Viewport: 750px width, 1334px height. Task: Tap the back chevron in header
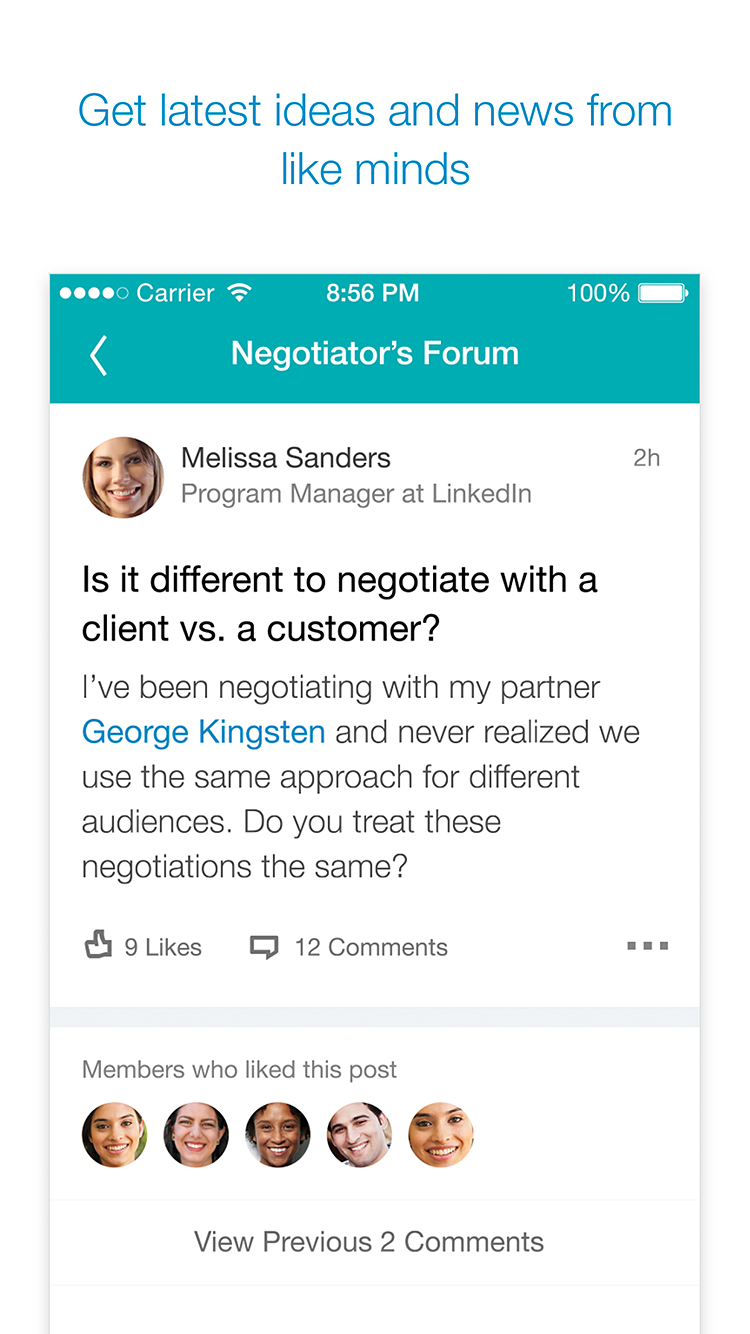pos(98,355)
